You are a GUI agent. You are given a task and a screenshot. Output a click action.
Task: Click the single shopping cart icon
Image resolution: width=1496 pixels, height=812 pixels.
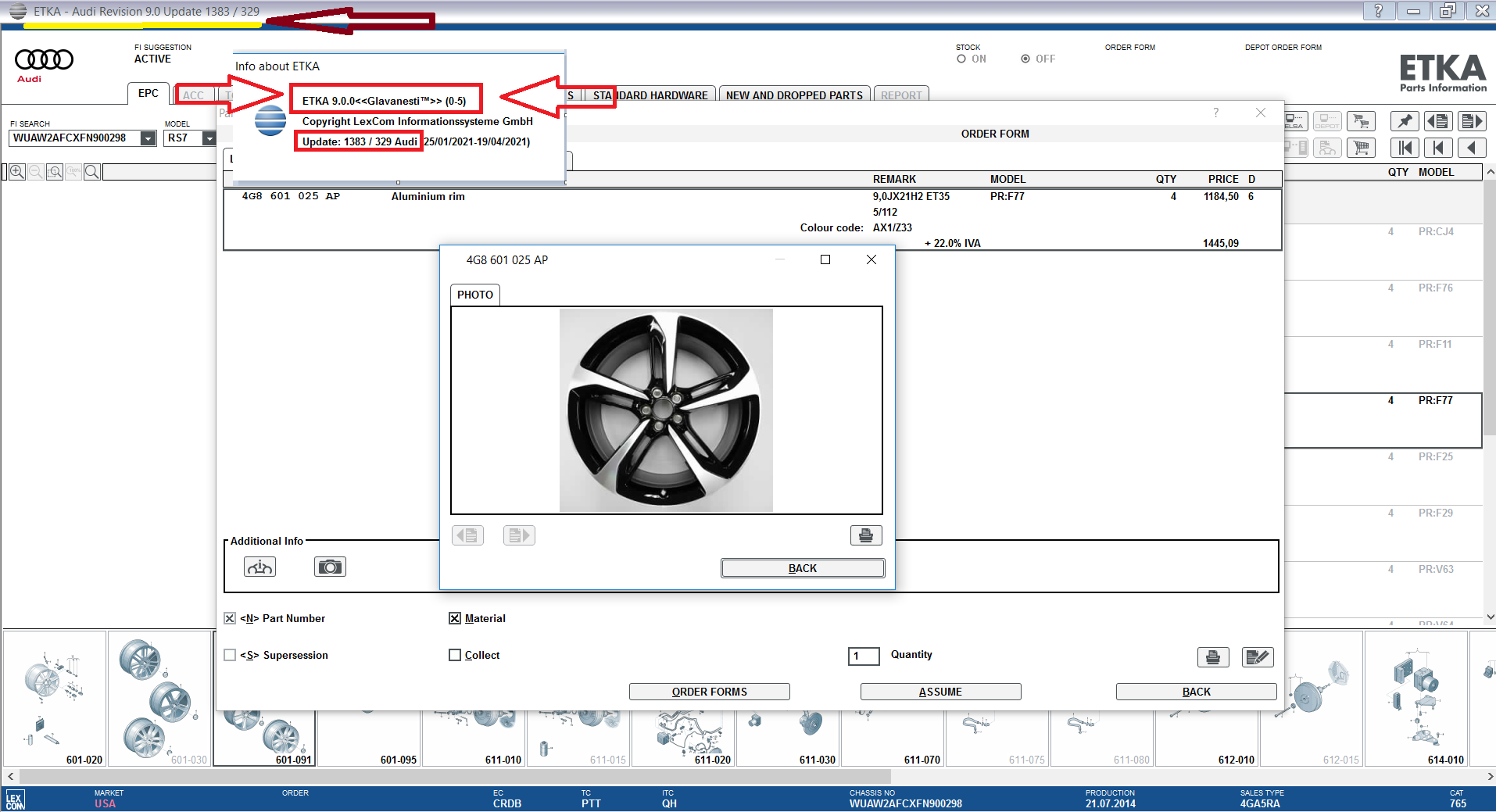pyautogui.click(x=1362, y=148)
